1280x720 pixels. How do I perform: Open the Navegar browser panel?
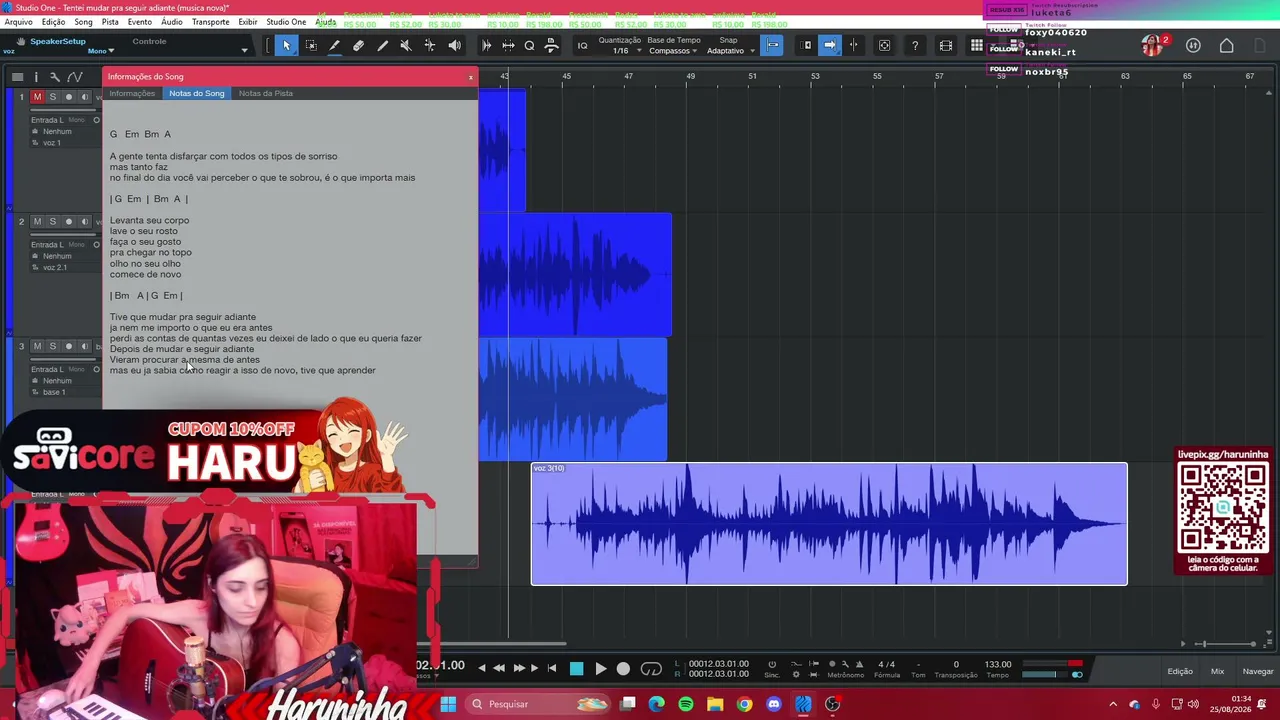coord(1258,671)
